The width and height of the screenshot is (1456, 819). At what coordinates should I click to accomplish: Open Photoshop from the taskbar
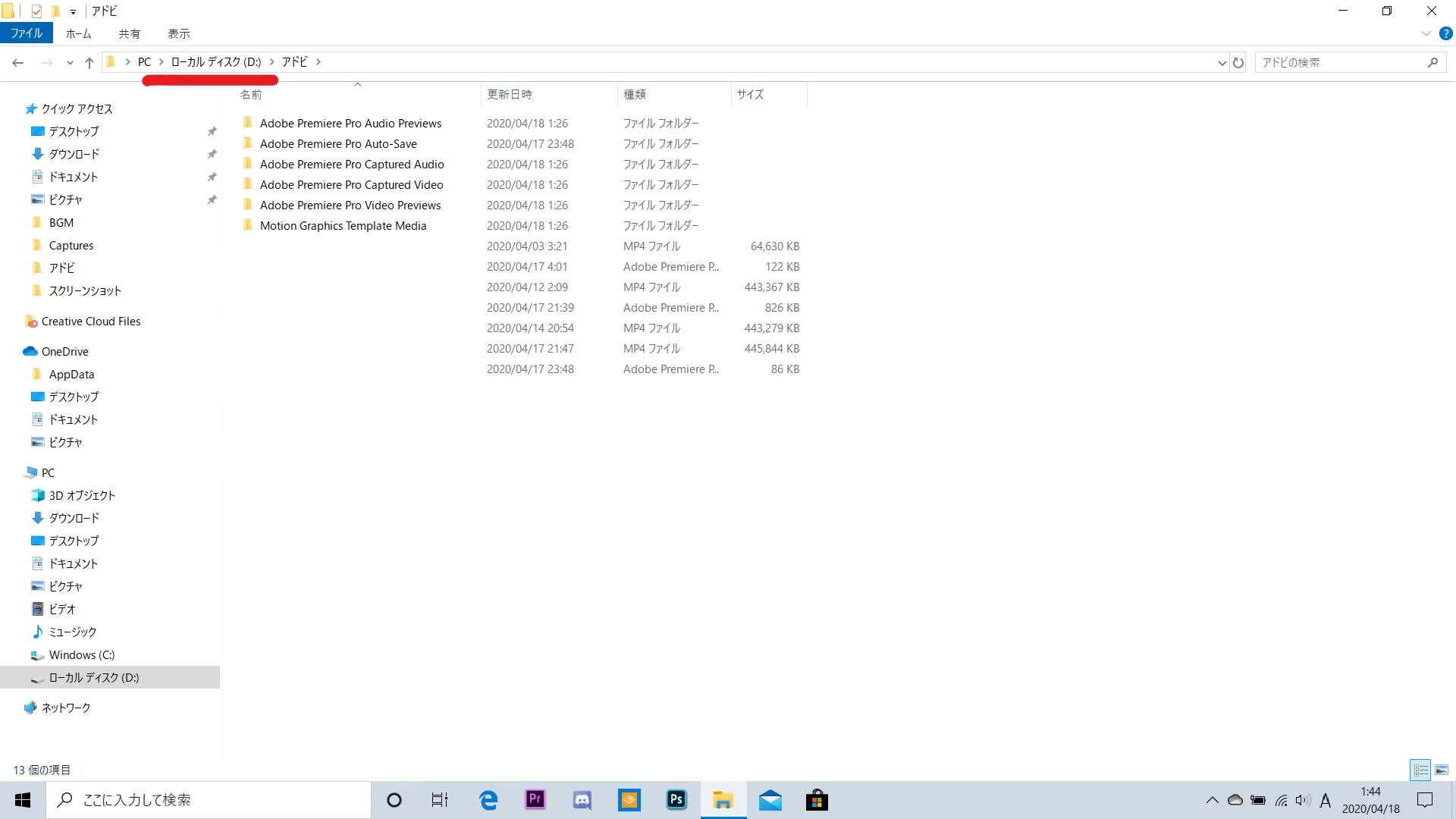(x=676, y=799)
